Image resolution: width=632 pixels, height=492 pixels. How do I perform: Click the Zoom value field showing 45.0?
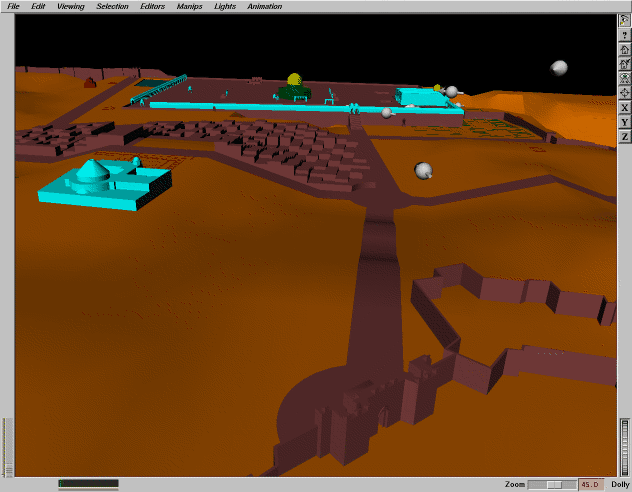click(590, 485)
